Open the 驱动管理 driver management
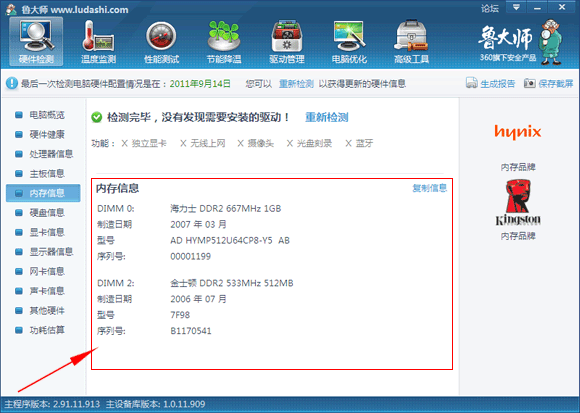This screenshot has height=413, width=580. [287, 42]
